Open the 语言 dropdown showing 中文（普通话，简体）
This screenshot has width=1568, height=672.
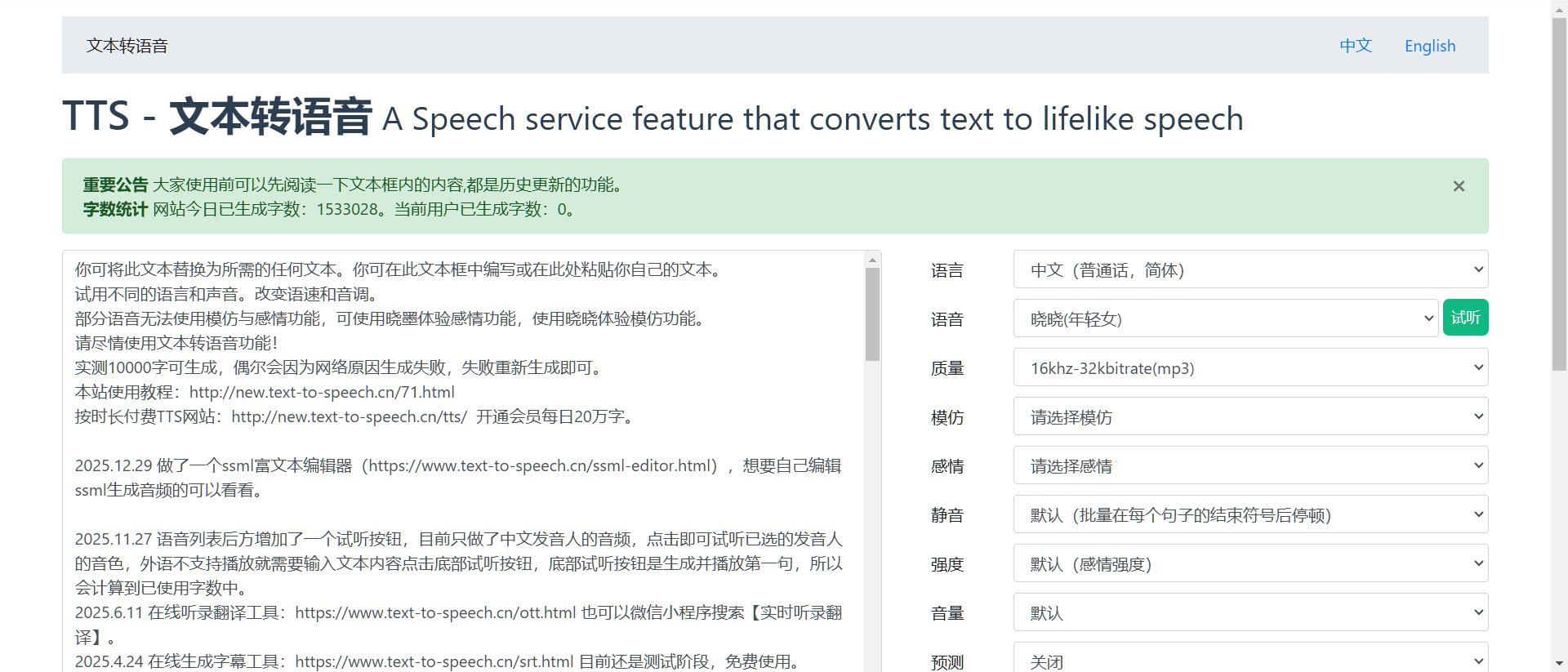click(1249, 269)
